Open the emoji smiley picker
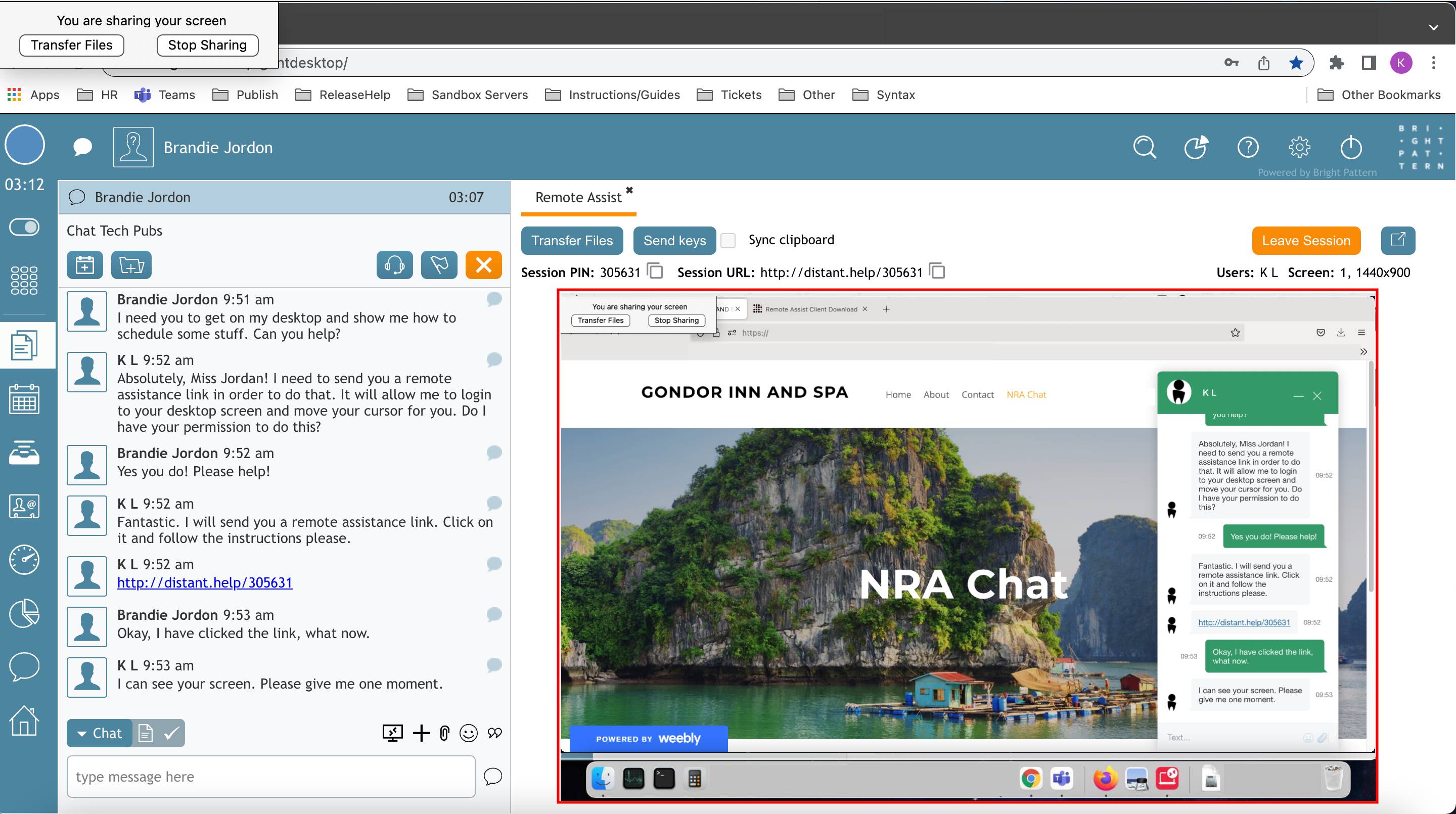 tap(468, 733)
